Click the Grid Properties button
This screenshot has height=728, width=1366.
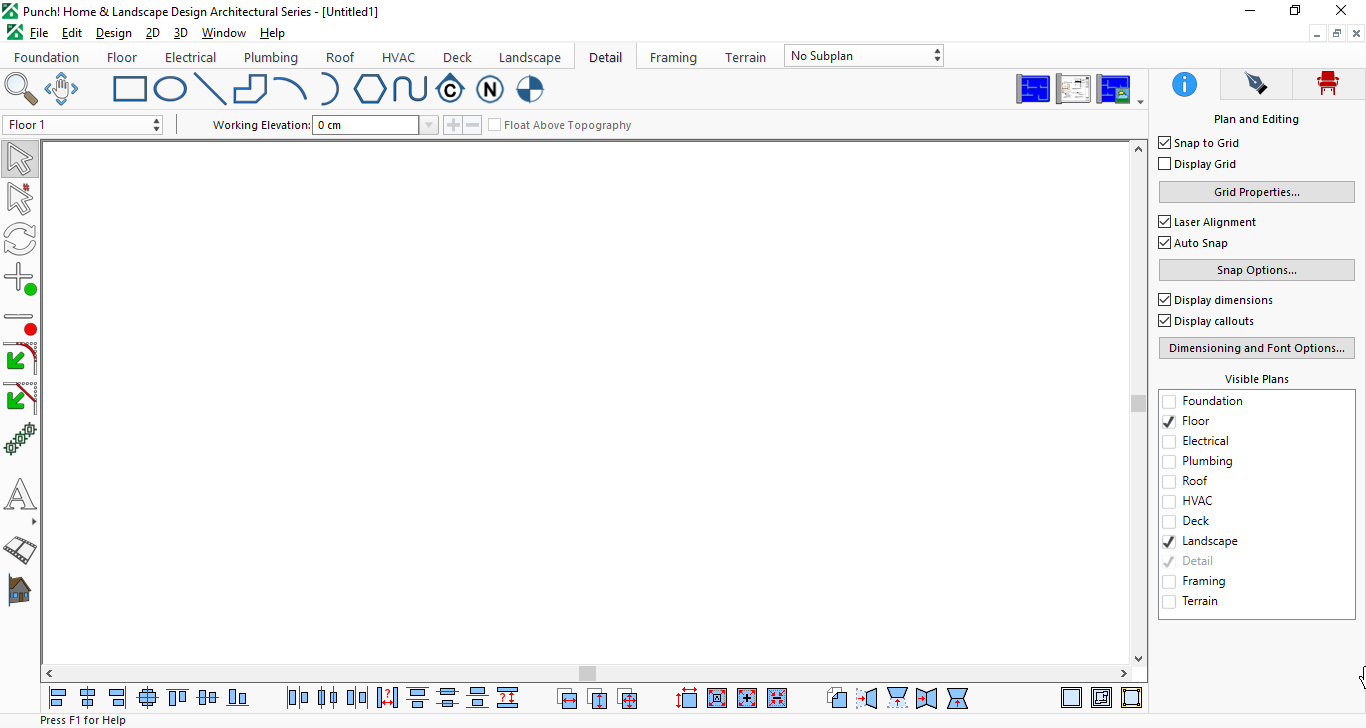click(x=1257, y=192)
